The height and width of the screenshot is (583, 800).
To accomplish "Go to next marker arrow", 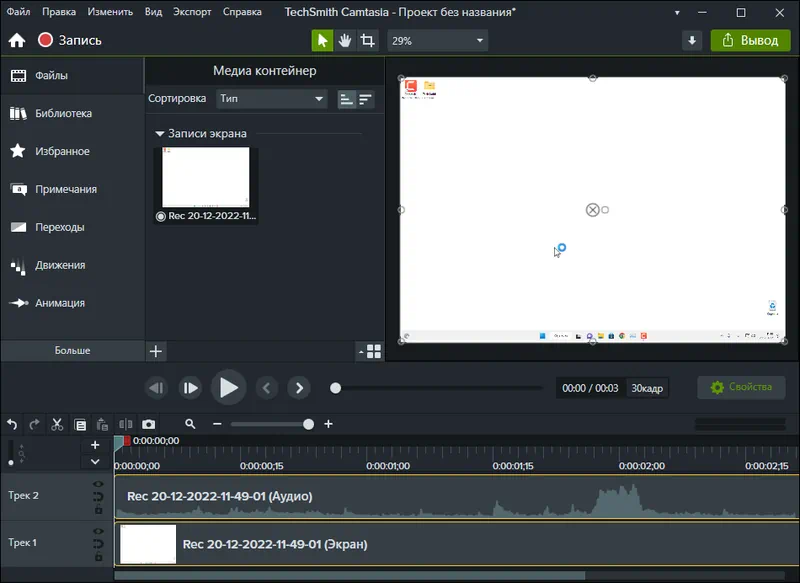I will pos(299,388).
